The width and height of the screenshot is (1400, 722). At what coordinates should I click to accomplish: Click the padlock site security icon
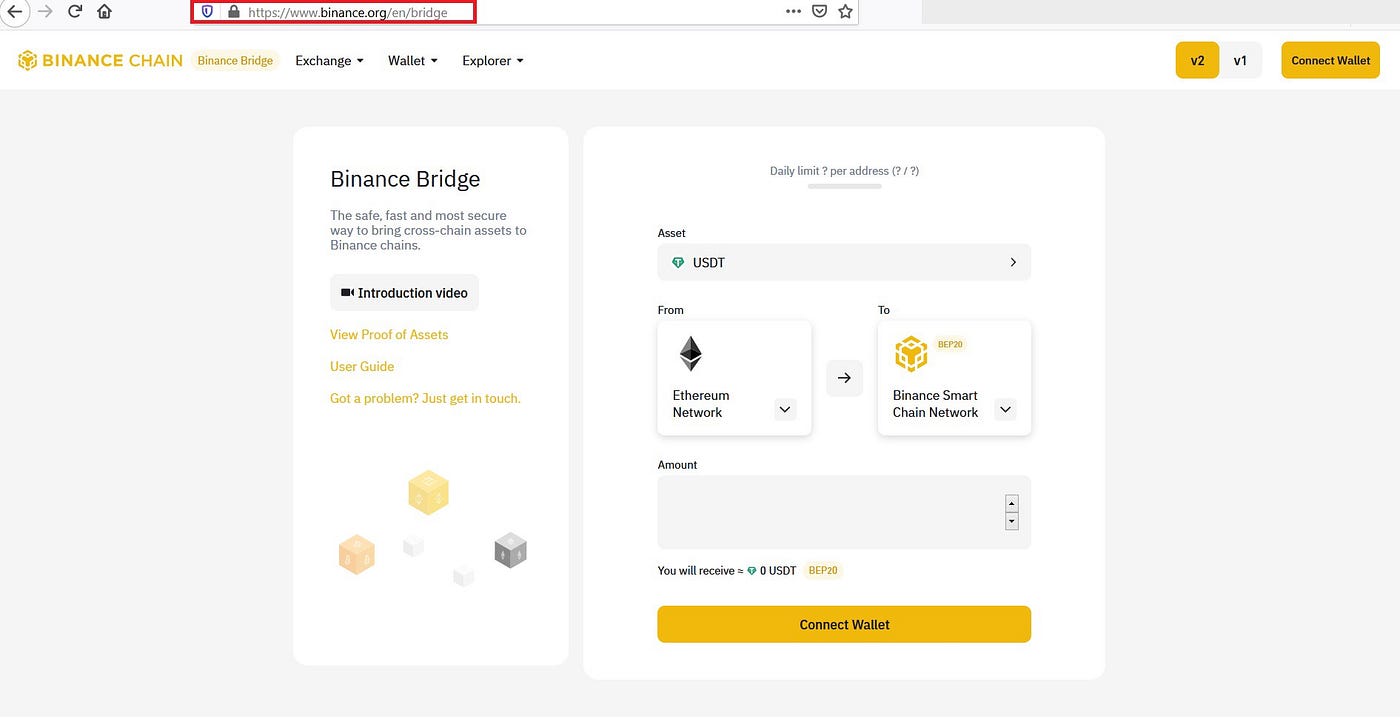coord(233,12)
